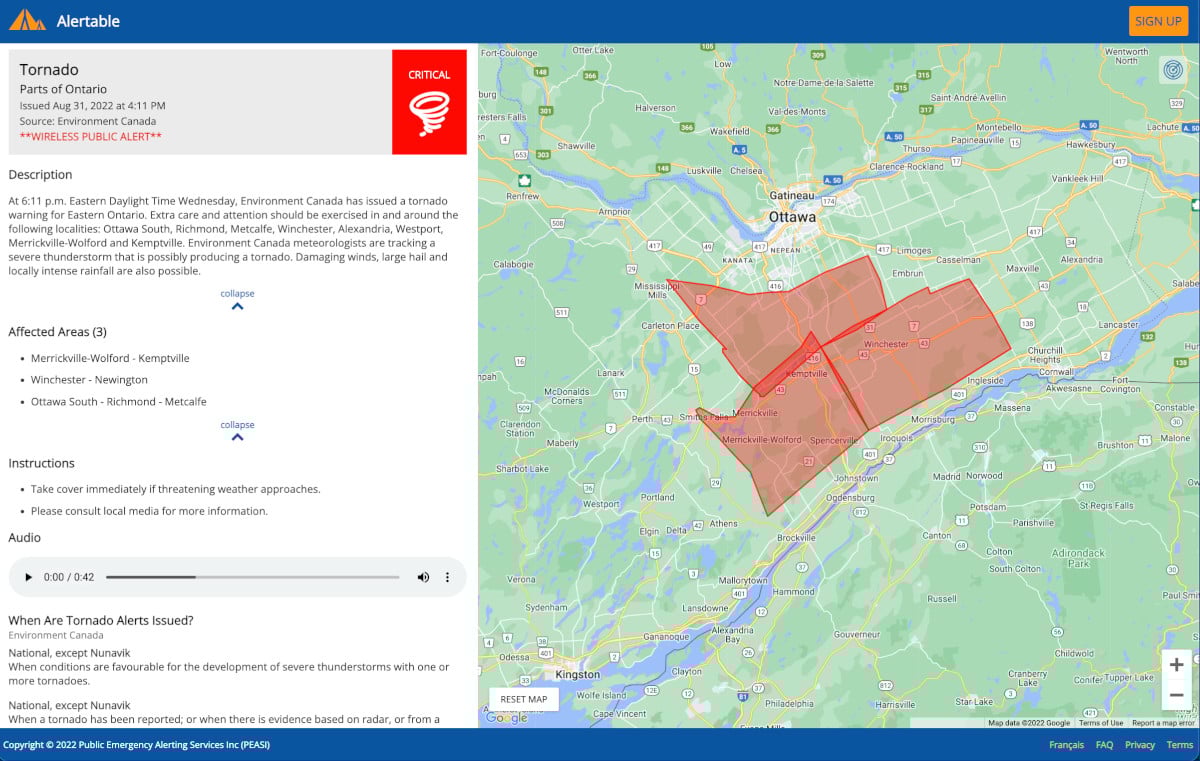1200x761 pixels.
Task: Zoom in using the map plus icon
Action: [x=1176, y=664]
